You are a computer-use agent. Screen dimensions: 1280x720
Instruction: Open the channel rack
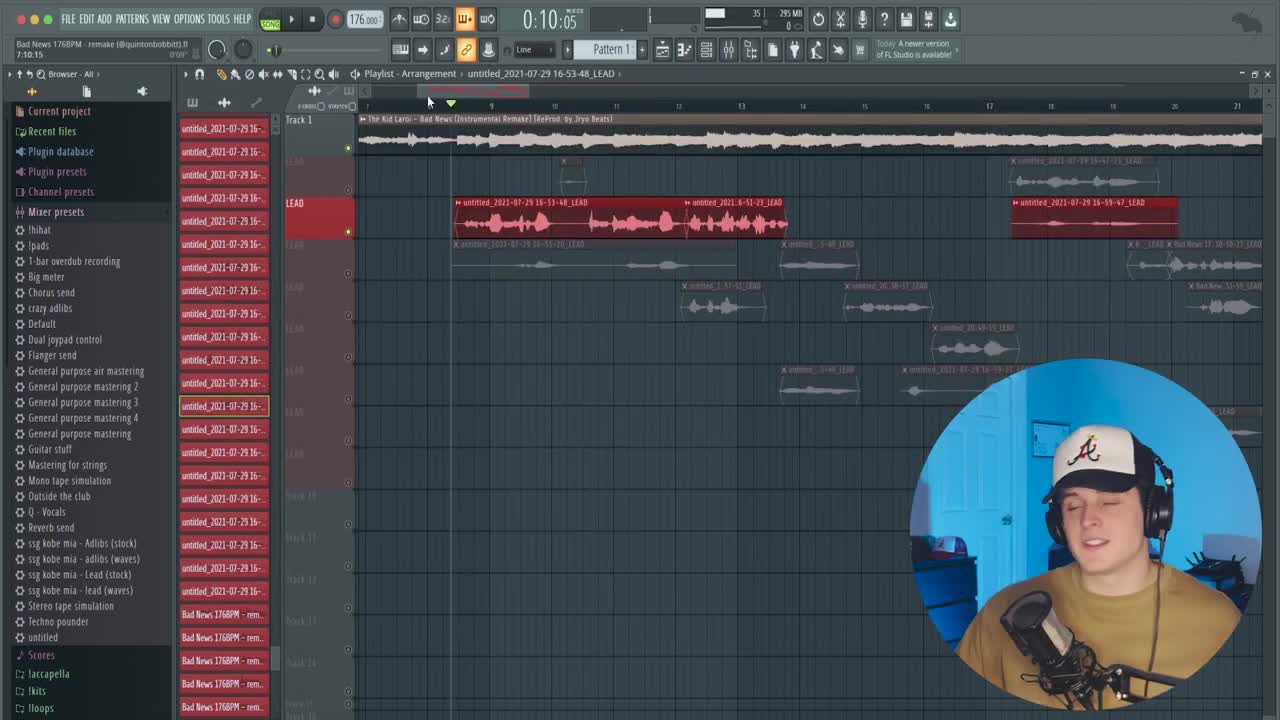pyautogui.click(x=706, y=50)
